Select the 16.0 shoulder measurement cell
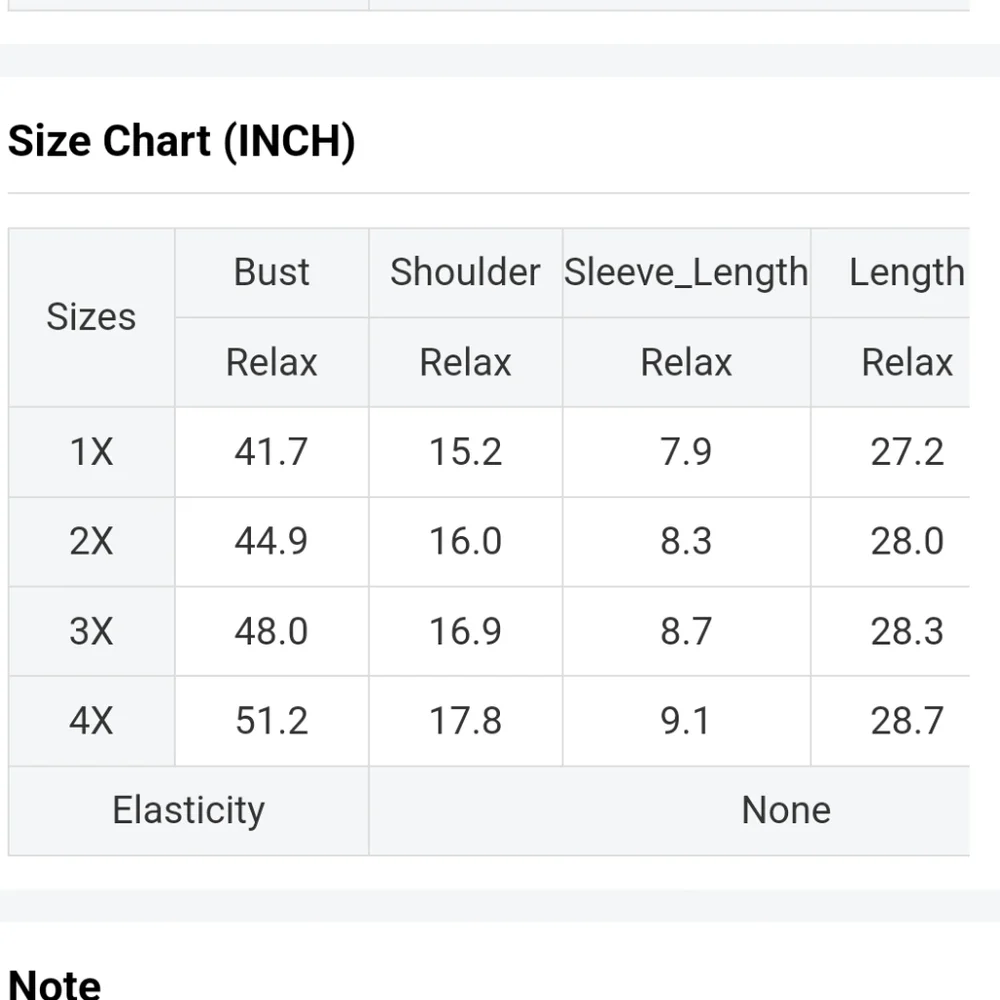The height and width of the screenshot is (1000, 1000). coord(465,541)
